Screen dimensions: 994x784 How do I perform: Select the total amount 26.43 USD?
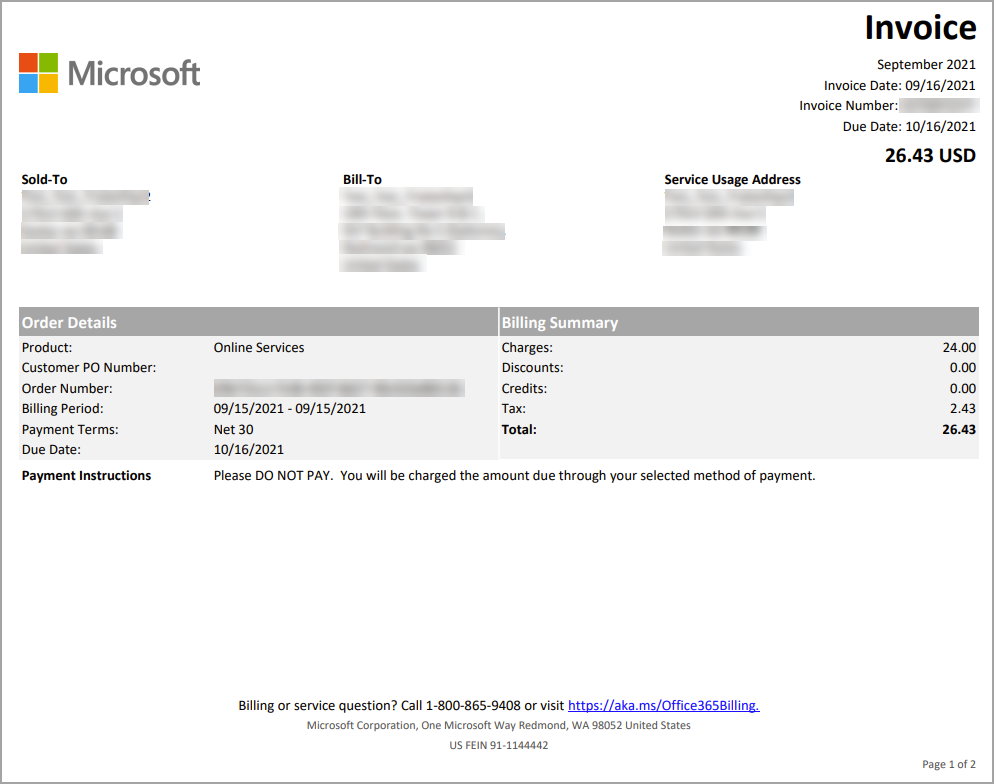930,155
